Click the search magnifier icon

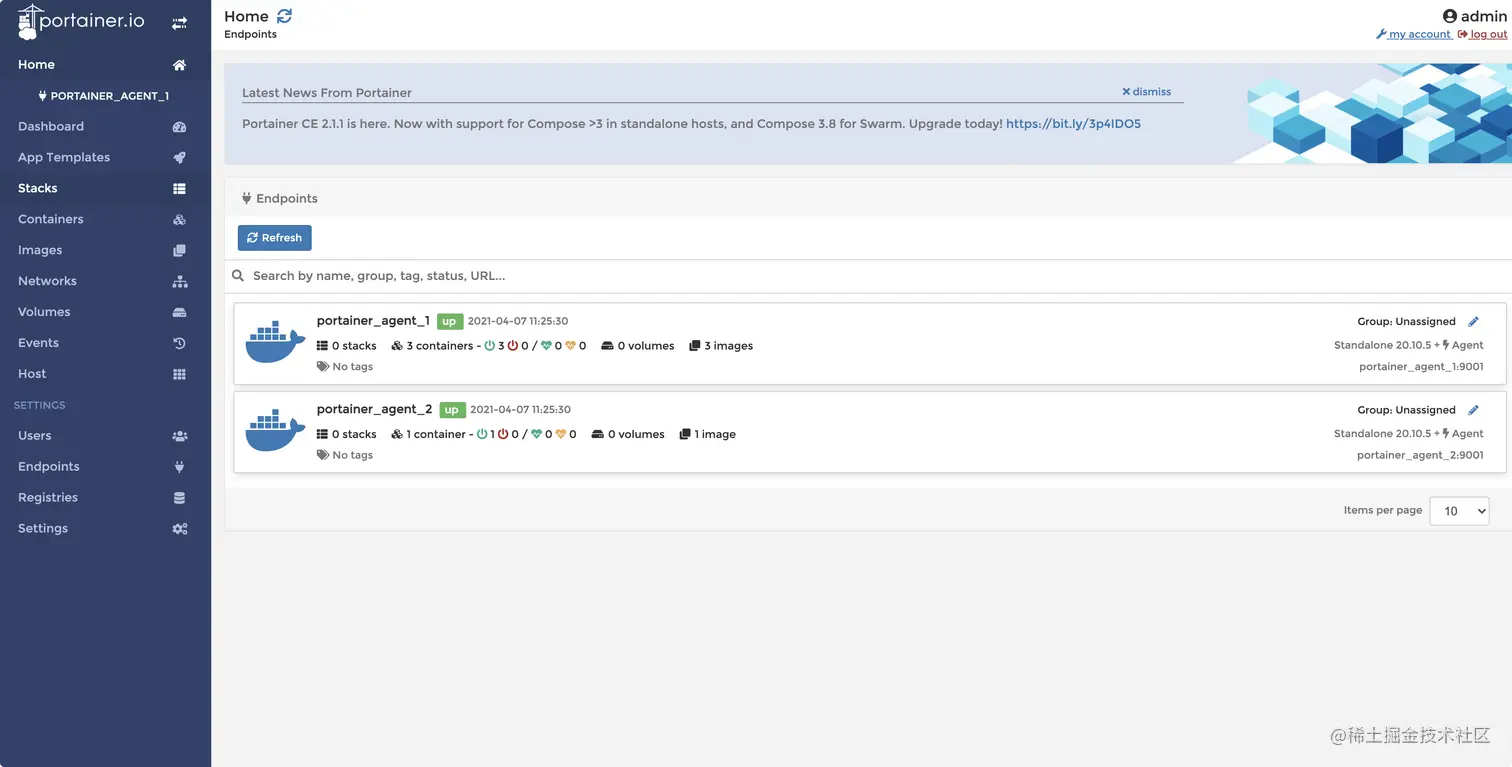(x=238, y=276)
